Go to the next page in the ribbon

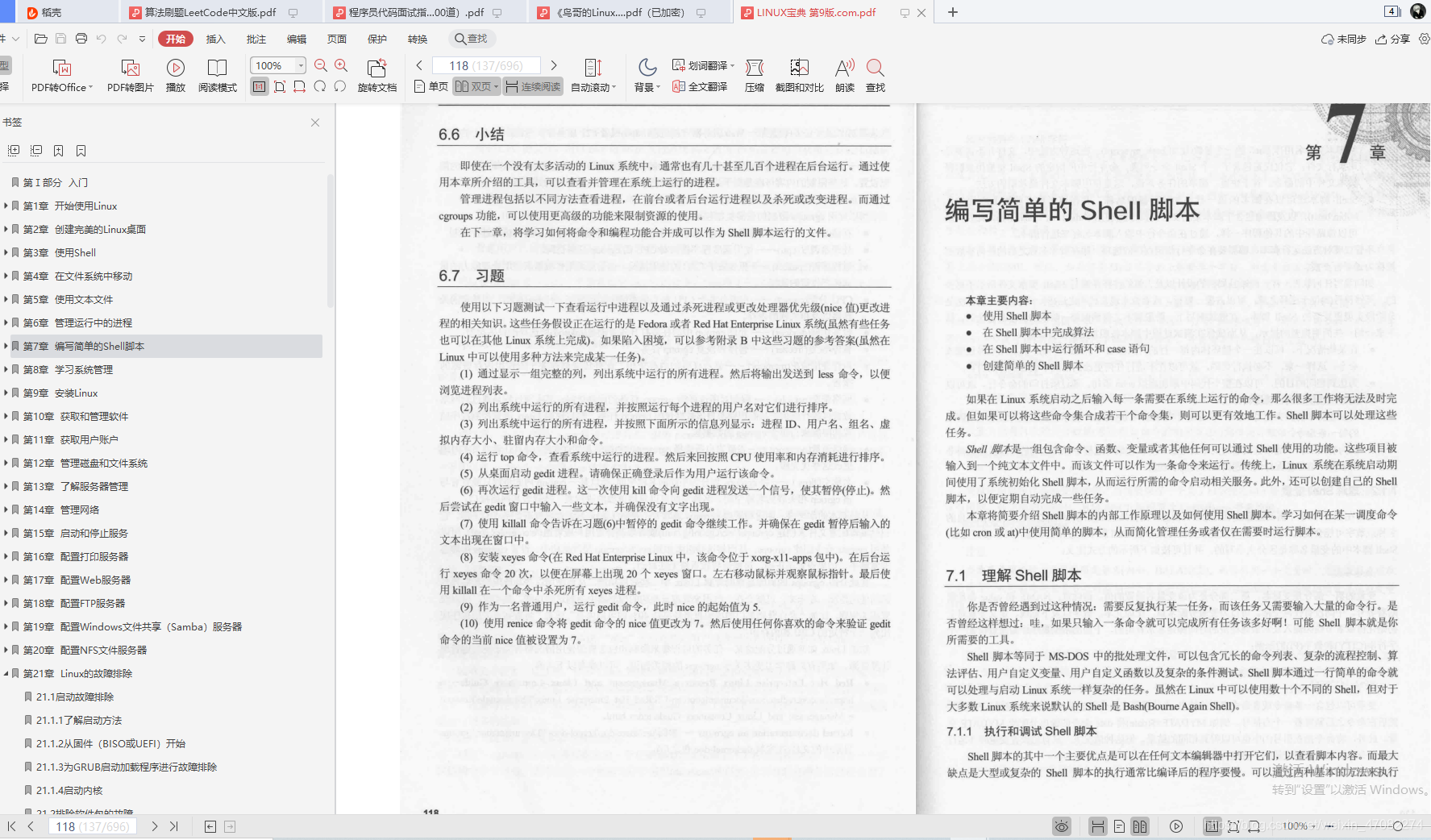tap(554, 65)
